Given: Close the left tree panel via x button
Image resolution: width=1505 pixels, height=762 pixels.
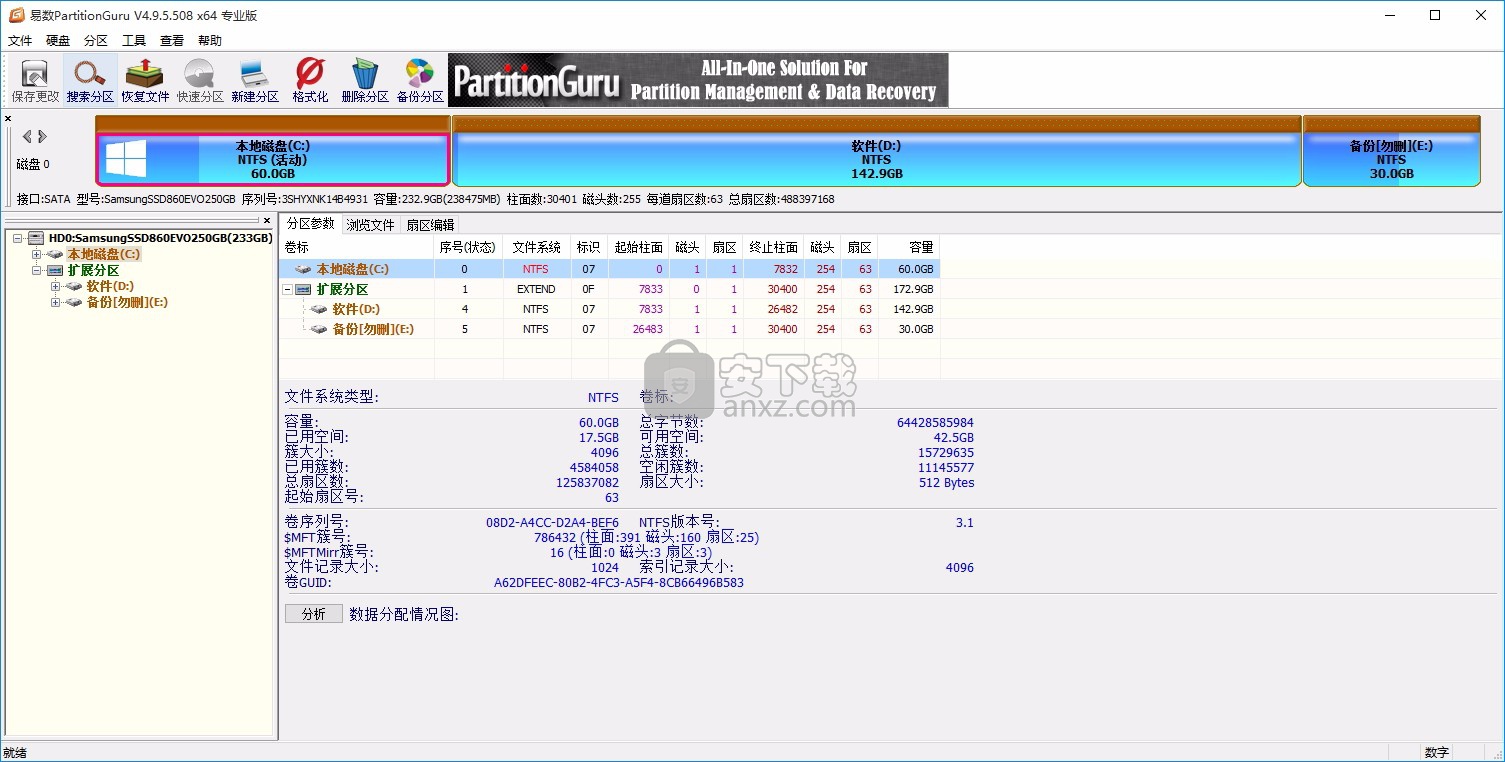Looking at the screenshot, I should coord(267,220).
